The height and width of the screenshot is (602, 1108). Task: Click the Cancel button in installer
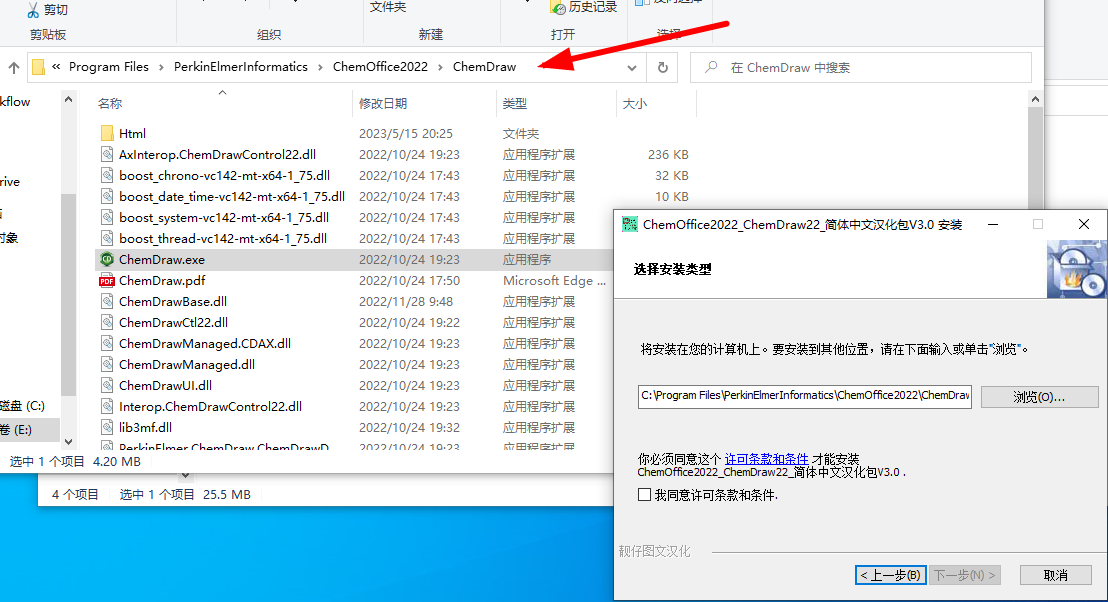tap(1056, 575)
